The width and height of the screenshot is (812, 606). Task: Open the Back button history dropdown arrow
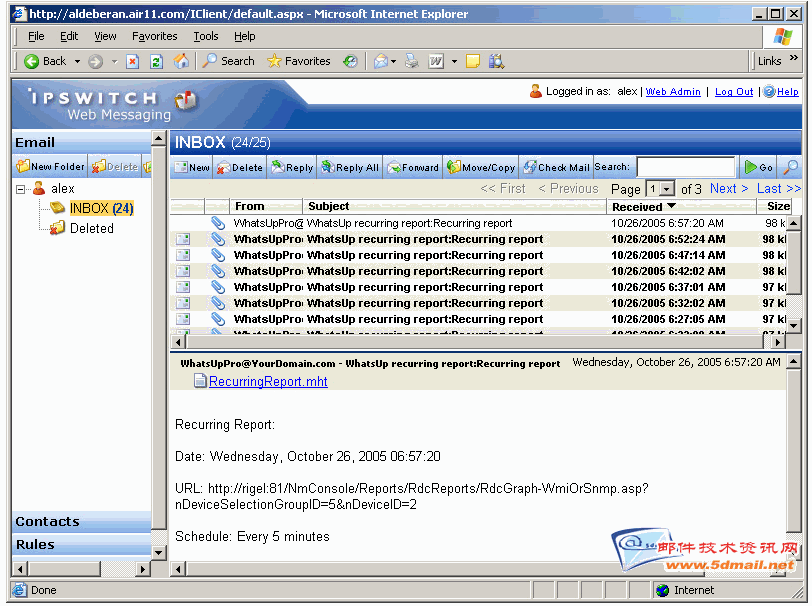[x=77, y=61]
